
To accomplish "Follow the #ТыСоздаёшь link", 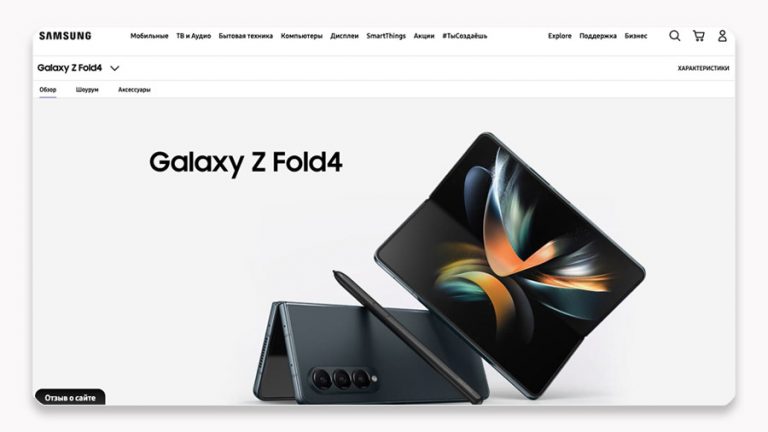I will (x=465, y=36).
